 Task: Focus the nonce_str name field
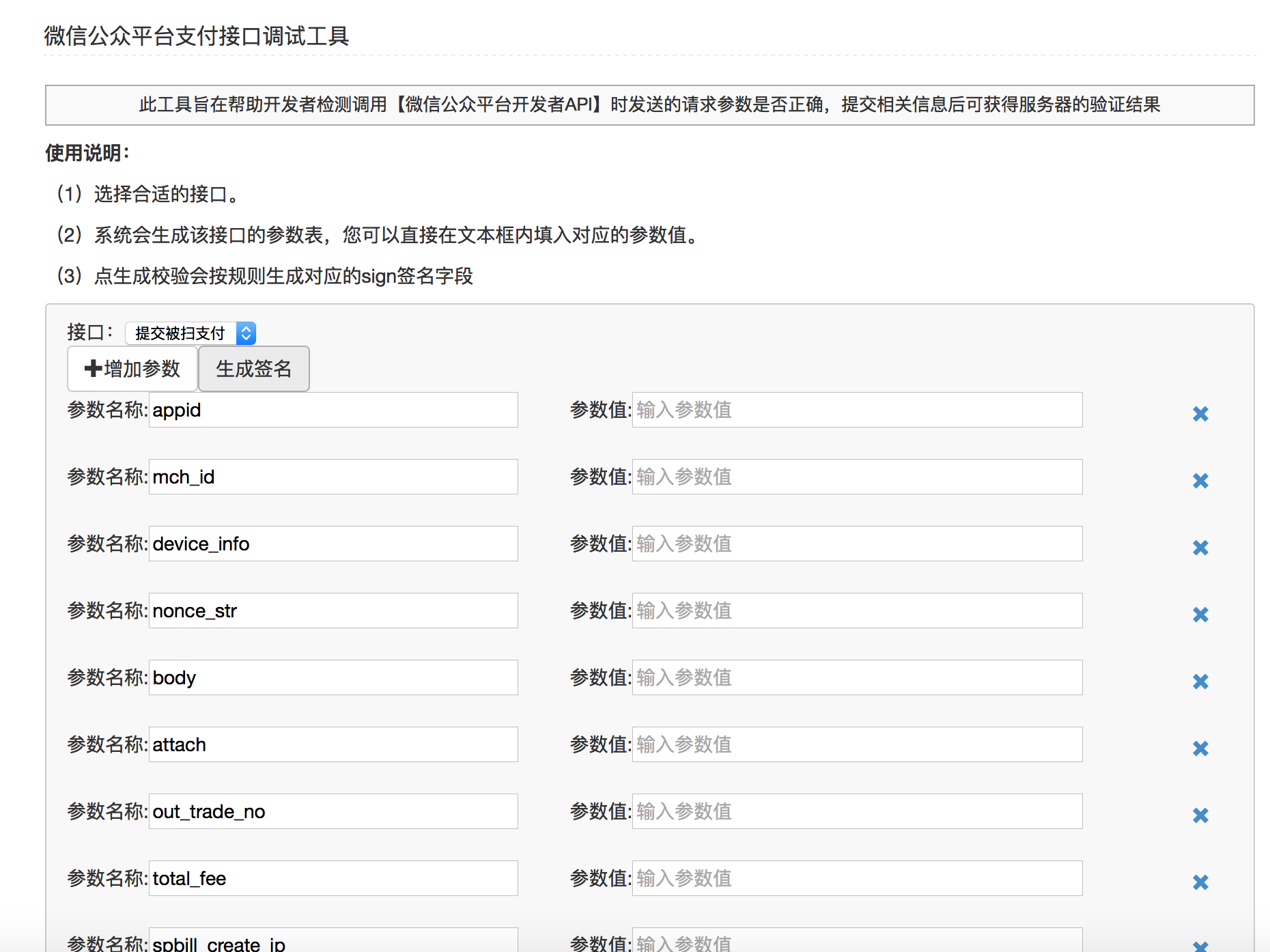333,611
